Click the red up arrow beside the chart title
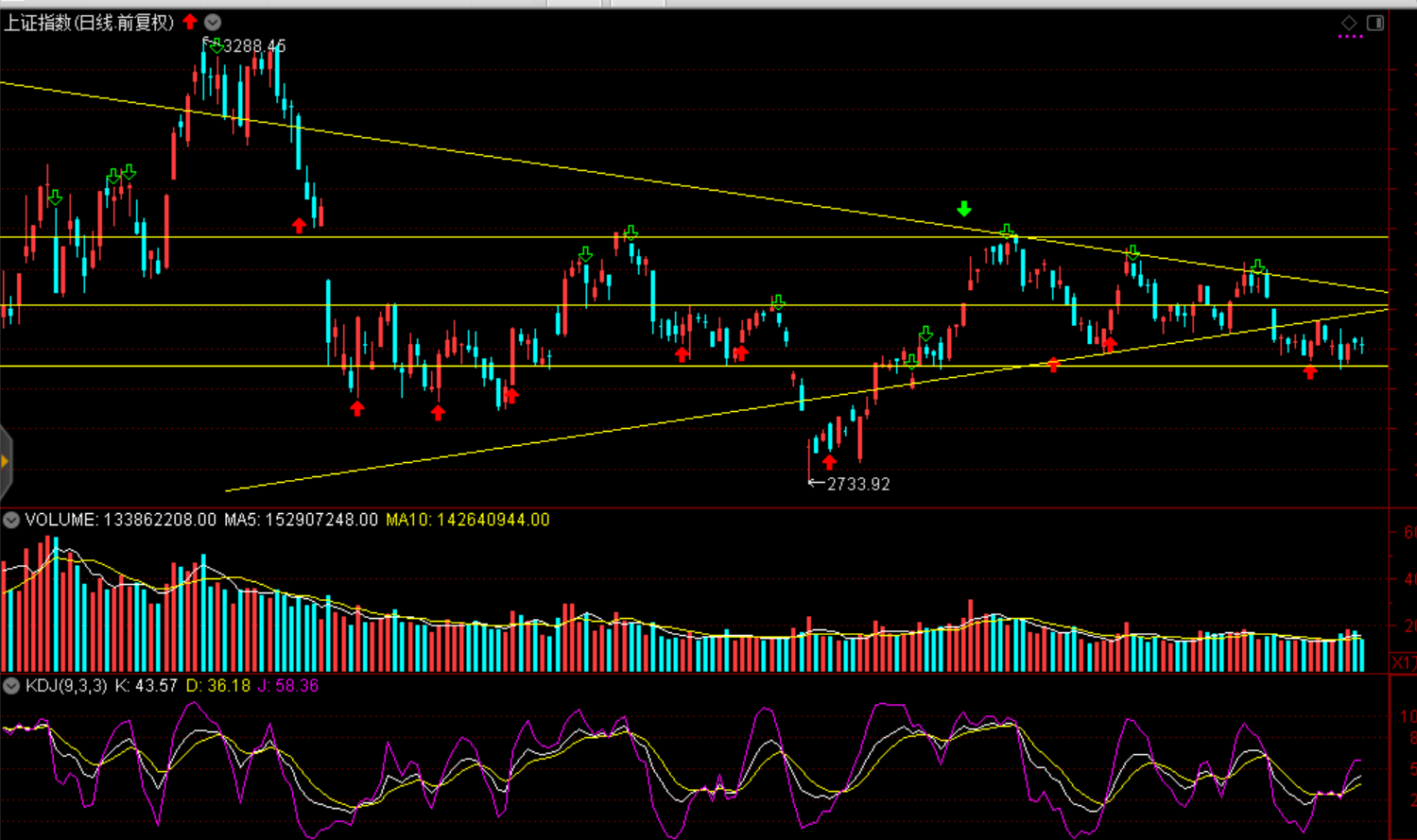The image size is (1417, 840). pos(190,22)
